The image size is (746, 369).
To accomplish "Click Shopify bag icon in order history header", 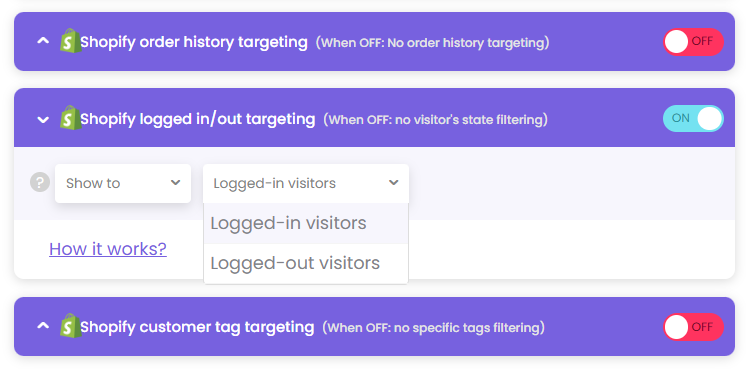I will pyautogui.click(x=70, y=41).
